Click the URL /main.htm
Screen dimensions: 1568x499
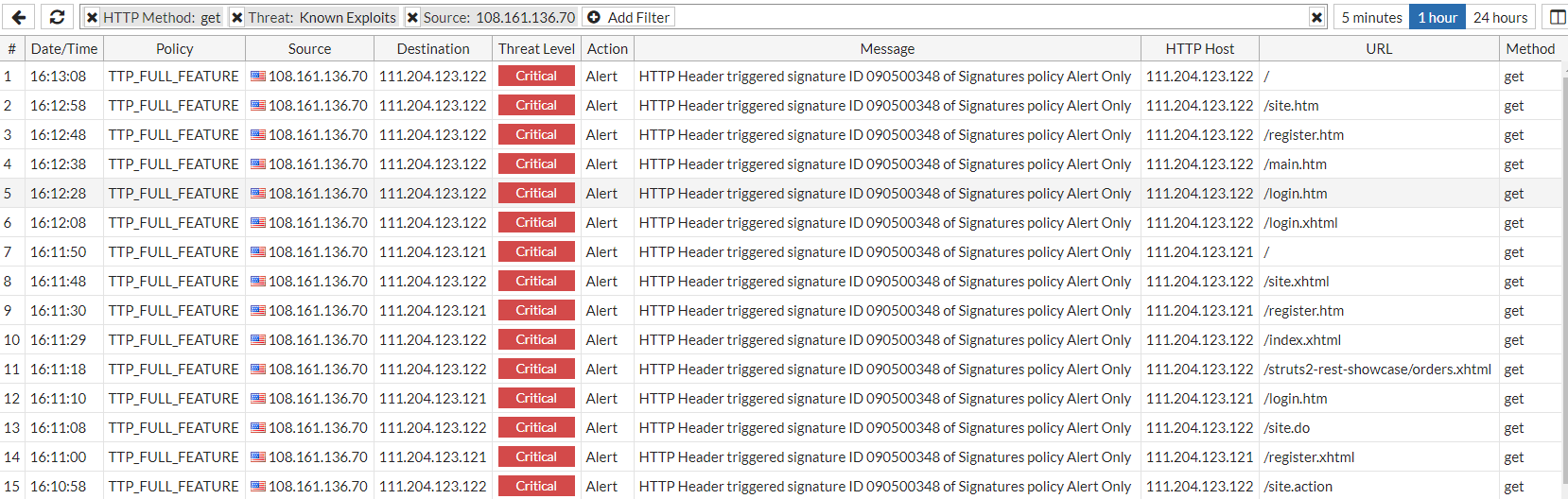pos(1295,164)
